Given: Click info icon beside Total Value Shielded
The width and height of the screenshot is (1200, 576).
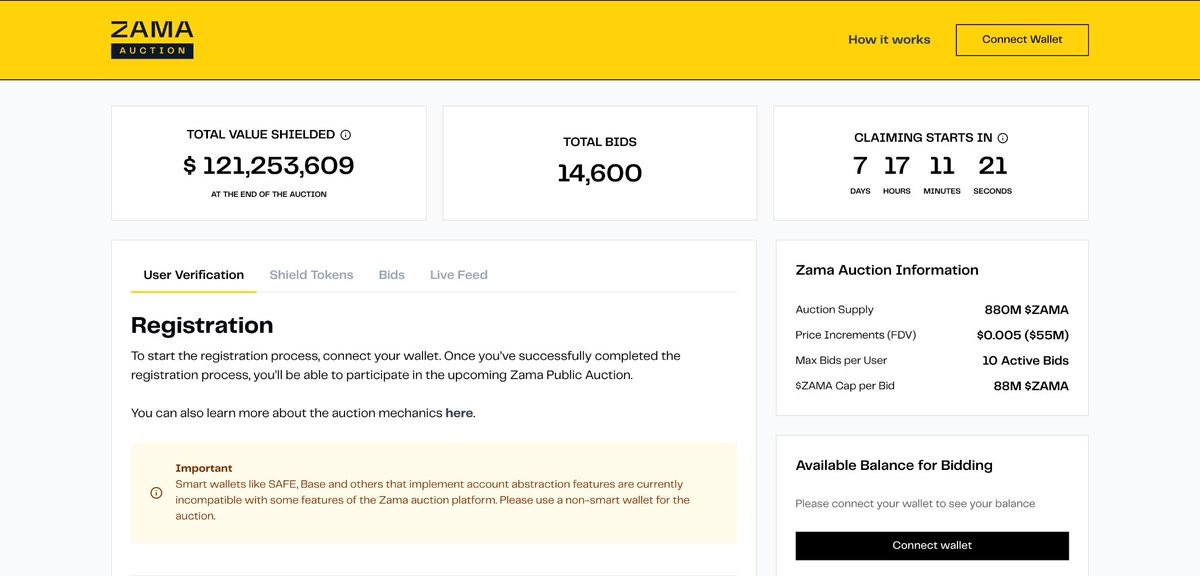Looking at the screenshot, I should tap(346, 135).
